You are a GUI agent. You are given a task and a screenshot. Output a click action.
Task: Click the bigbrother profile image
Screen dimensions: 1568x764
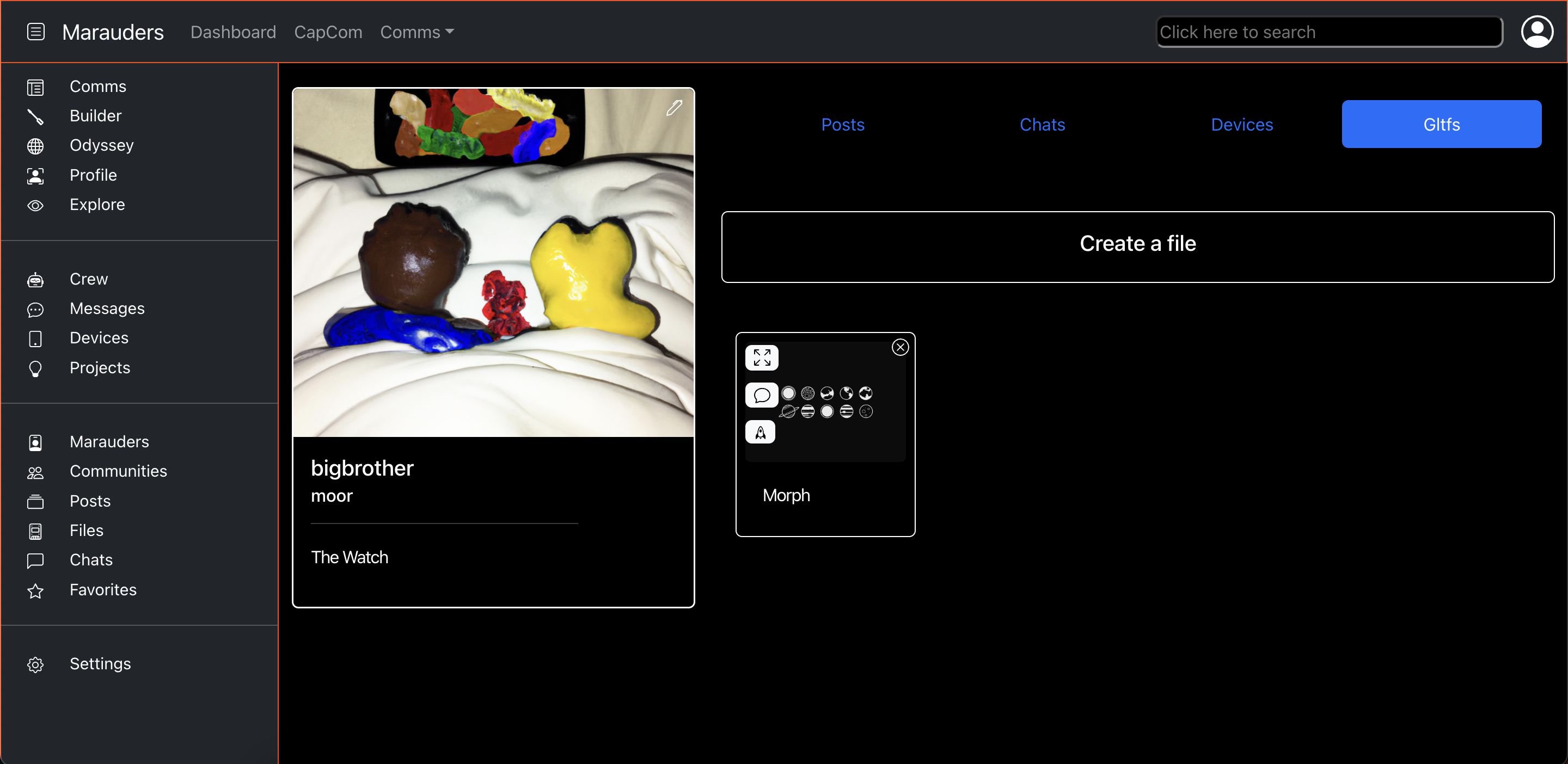[493, 263]
